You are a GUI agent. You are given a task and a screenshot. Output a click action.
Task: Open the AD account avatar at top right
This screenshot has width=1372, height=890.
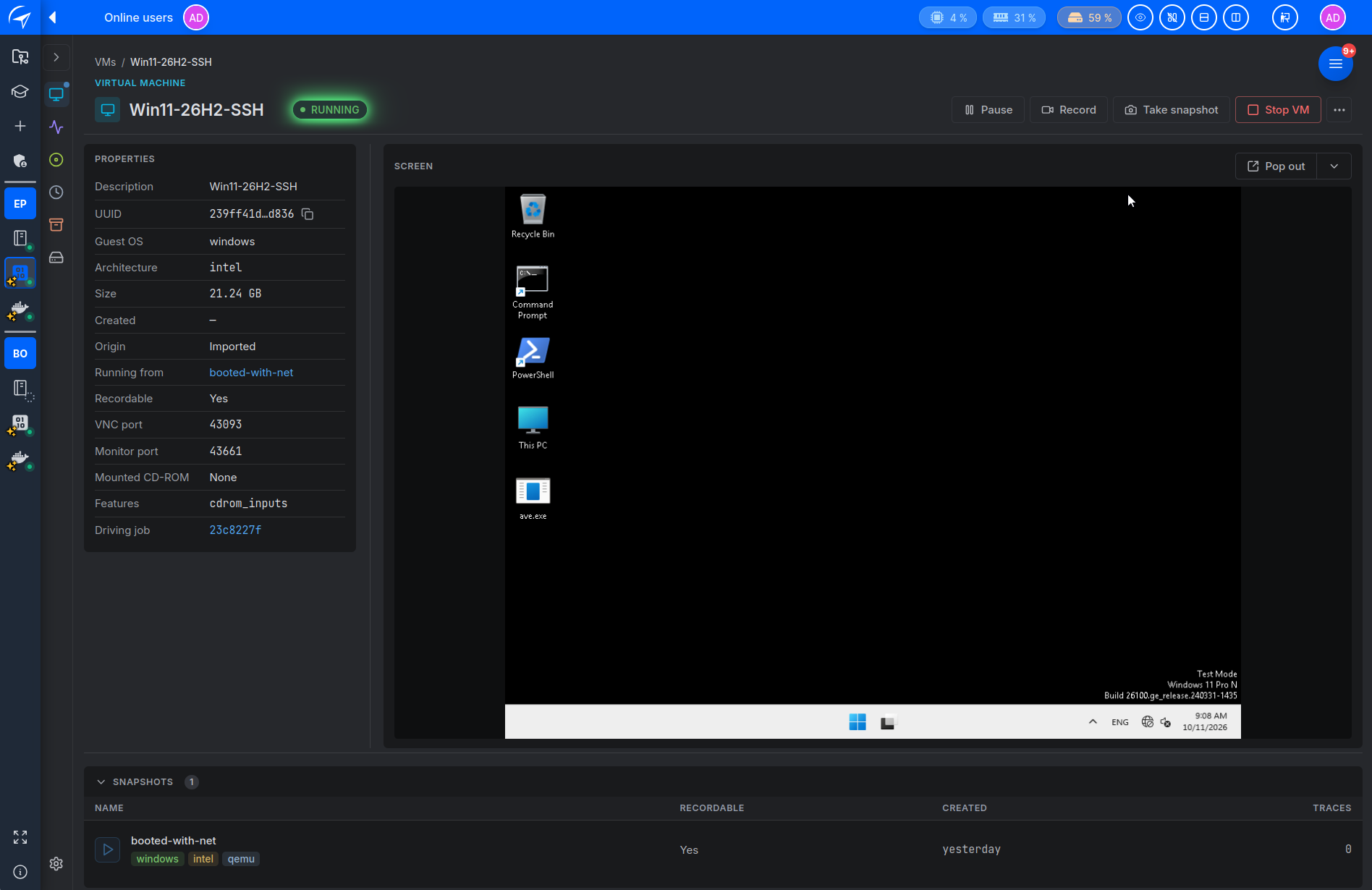click(1333, 17)
